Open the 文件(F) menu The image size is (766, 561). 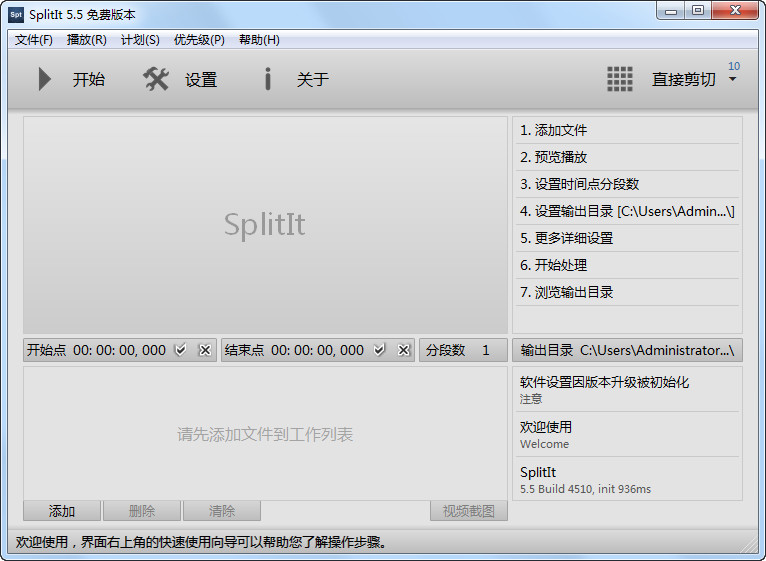click(x=34, y=40)
